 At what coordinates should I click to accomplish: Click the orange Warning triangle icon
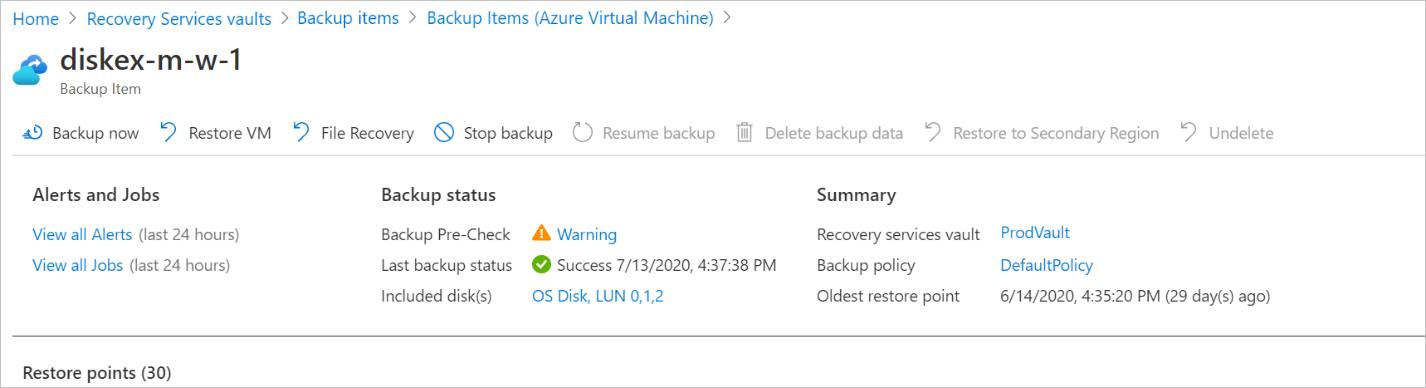coord(541,234)
